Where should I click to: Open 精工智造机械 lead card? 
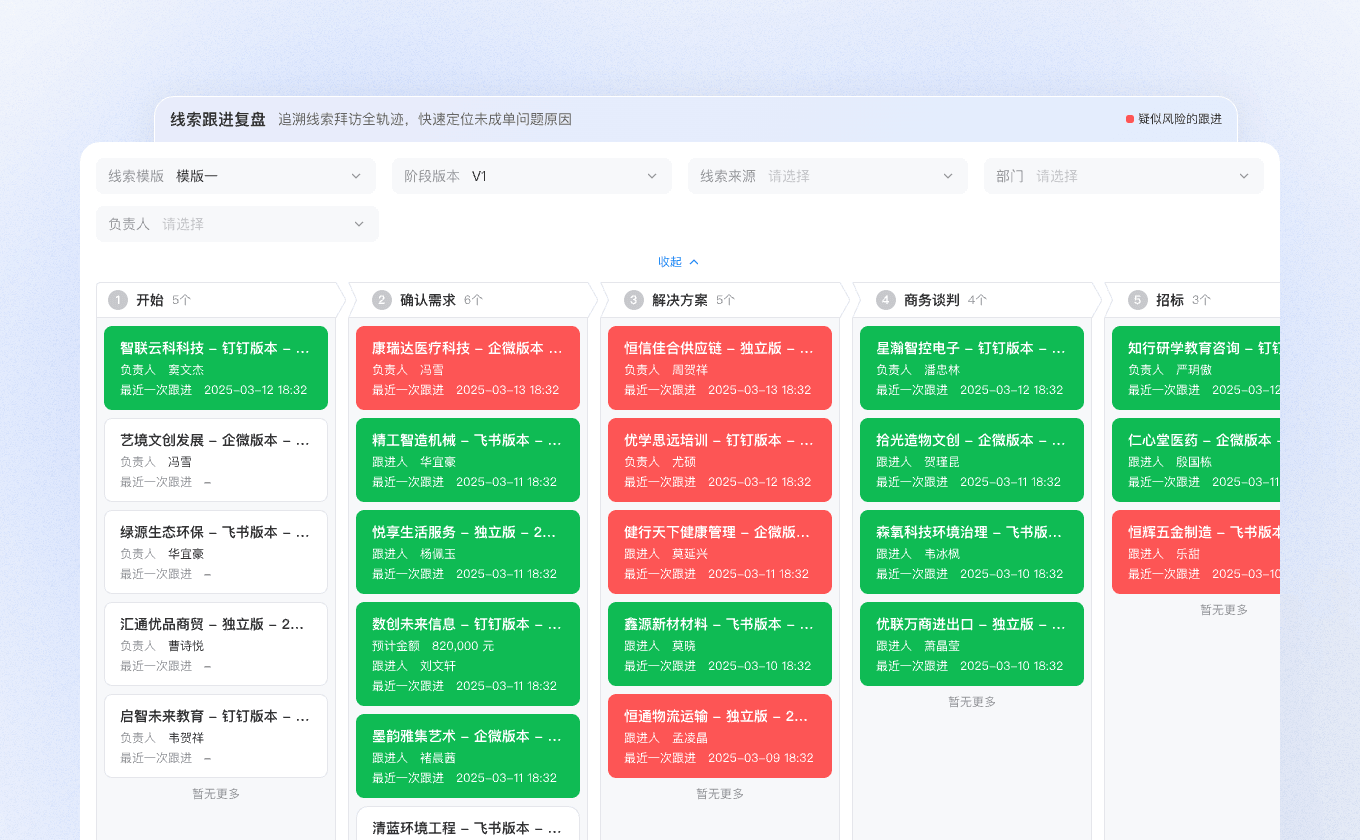click(x=468, y=460)
